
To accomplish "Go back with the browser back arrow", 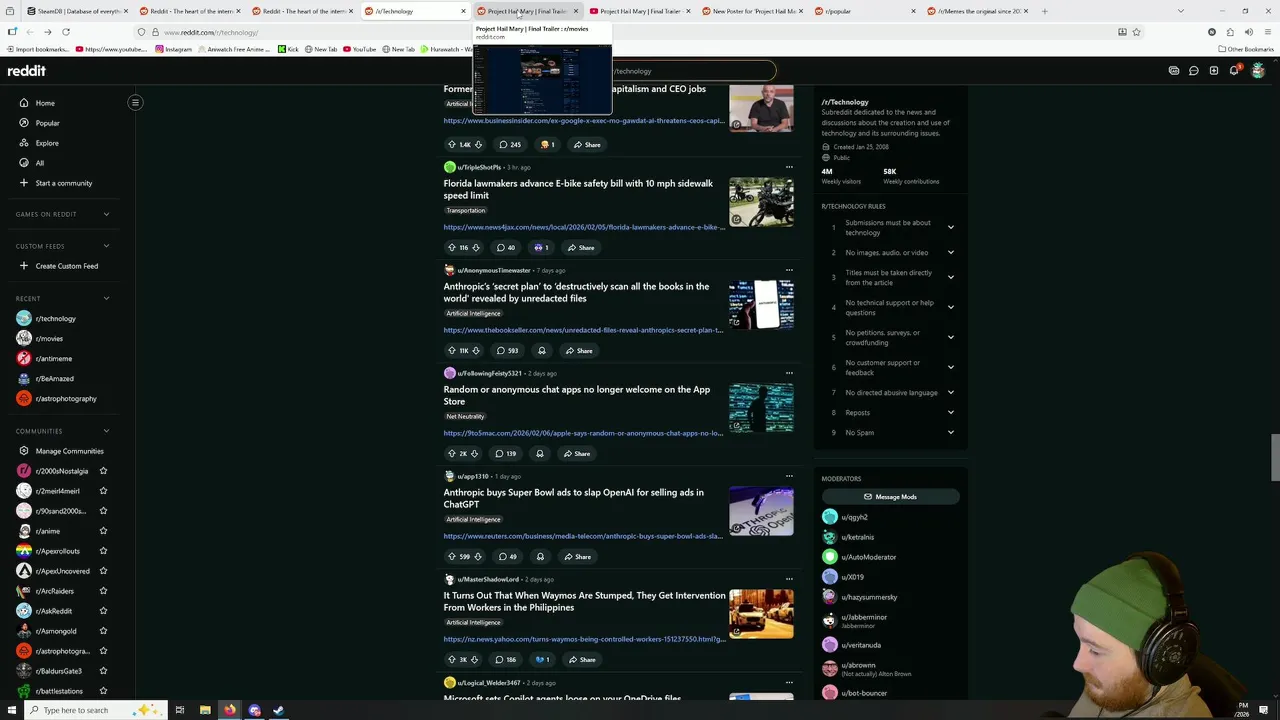I will pyautogui.click(x=28, y=32).
